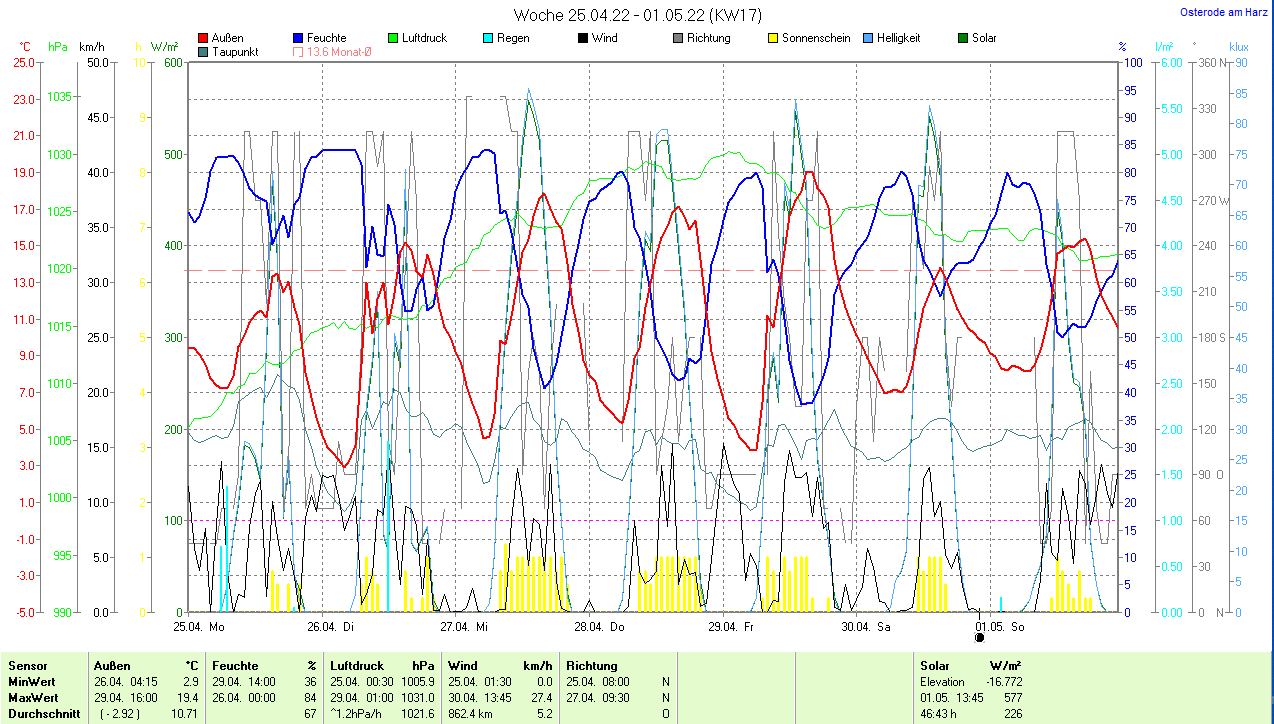Click the yellow Sonnenschein legend swatch

coord(773,39)
